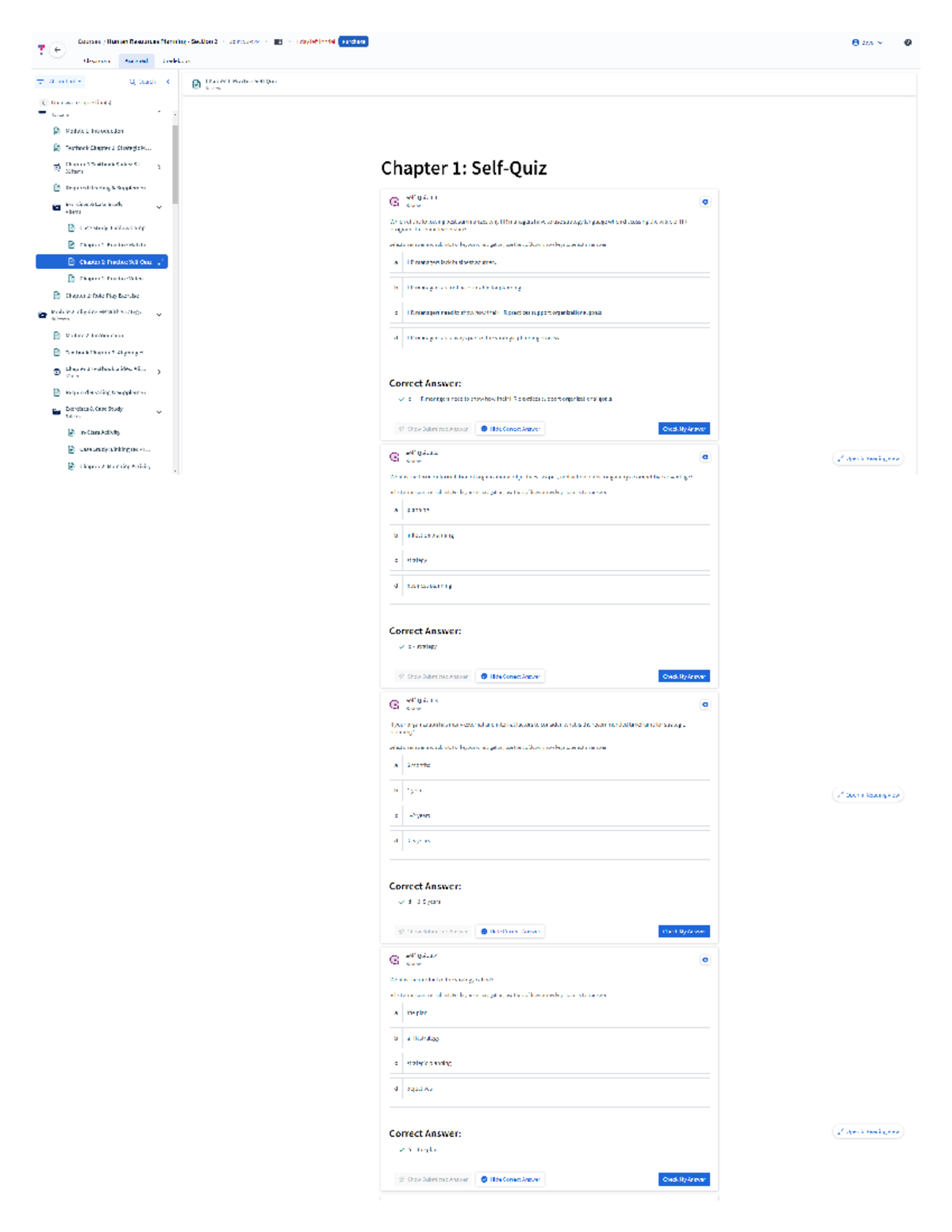Toggle Hide Correct Answer on the first question
This screenshot has height=1232, width=952.
click(510, 429)
